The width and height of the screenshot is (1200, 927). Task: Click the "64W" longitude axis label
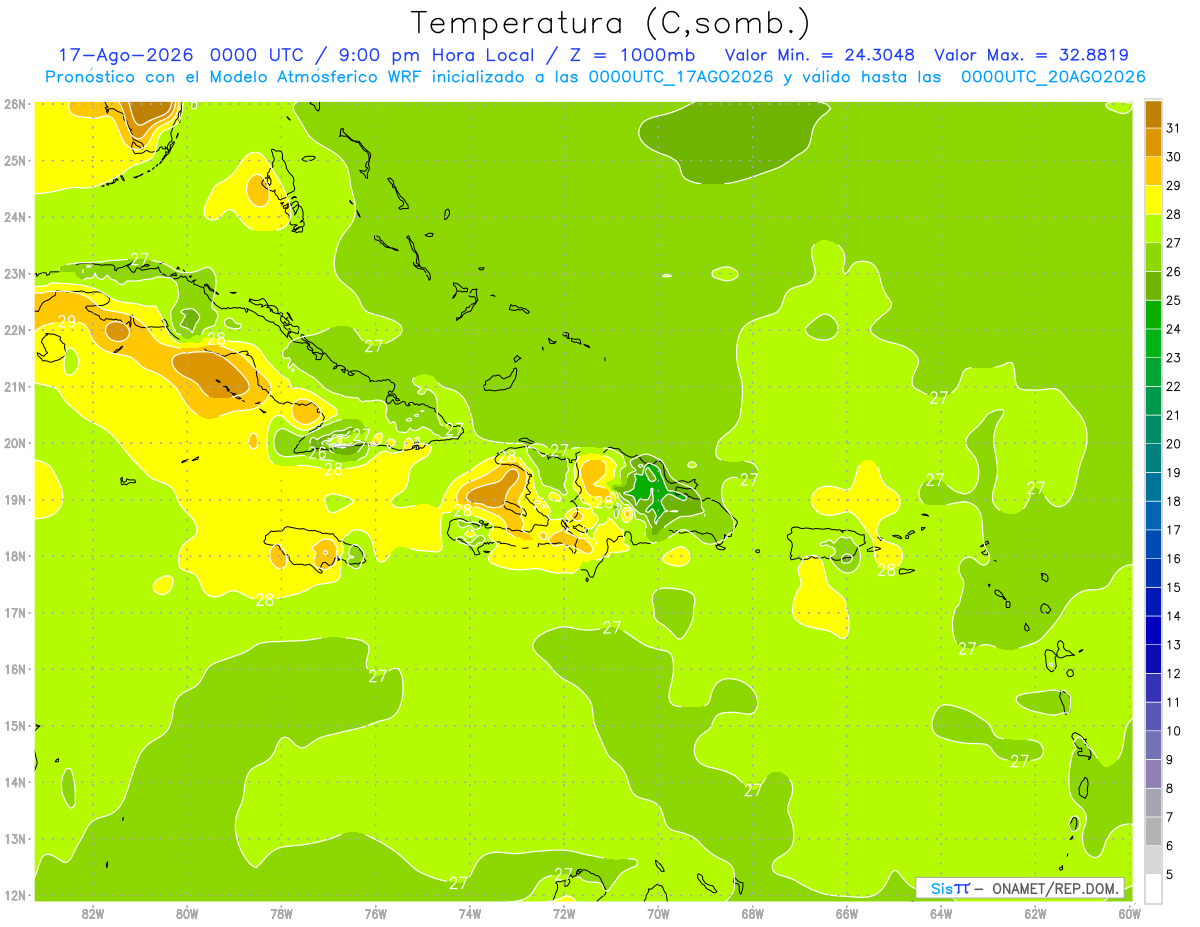(x=941, y=913)
